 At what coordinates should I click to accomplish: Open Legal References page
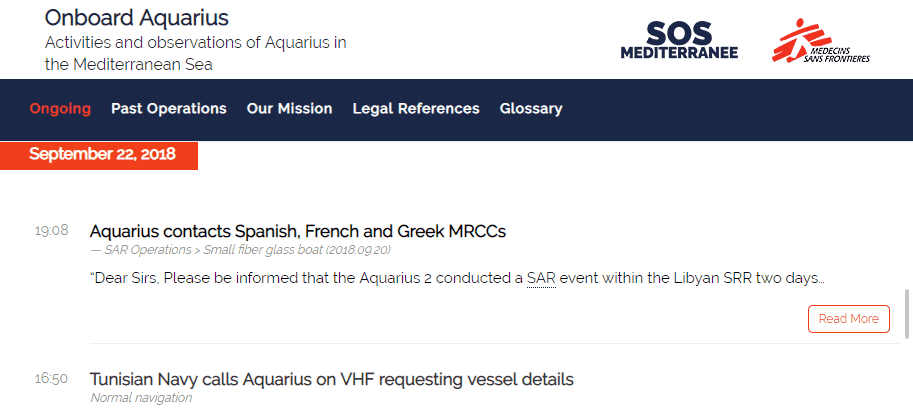coord(416,109)
